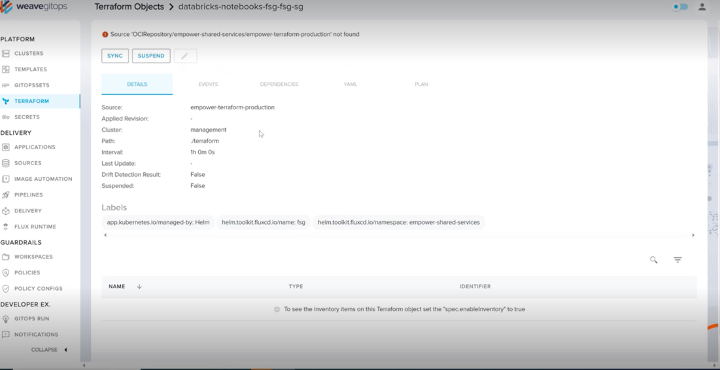Click the enableInventory hint message

click(x=404, y=309)
